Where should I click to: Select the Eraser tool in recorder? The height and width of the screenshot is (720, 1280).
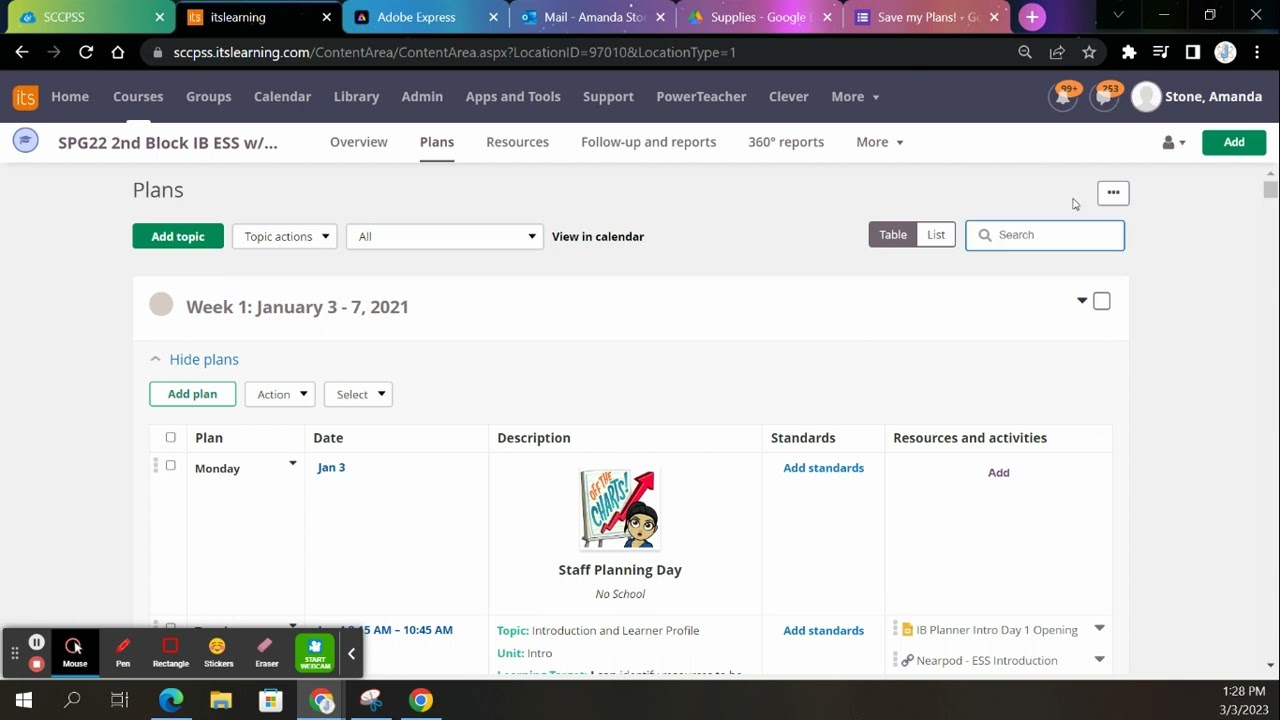[267, 652]
